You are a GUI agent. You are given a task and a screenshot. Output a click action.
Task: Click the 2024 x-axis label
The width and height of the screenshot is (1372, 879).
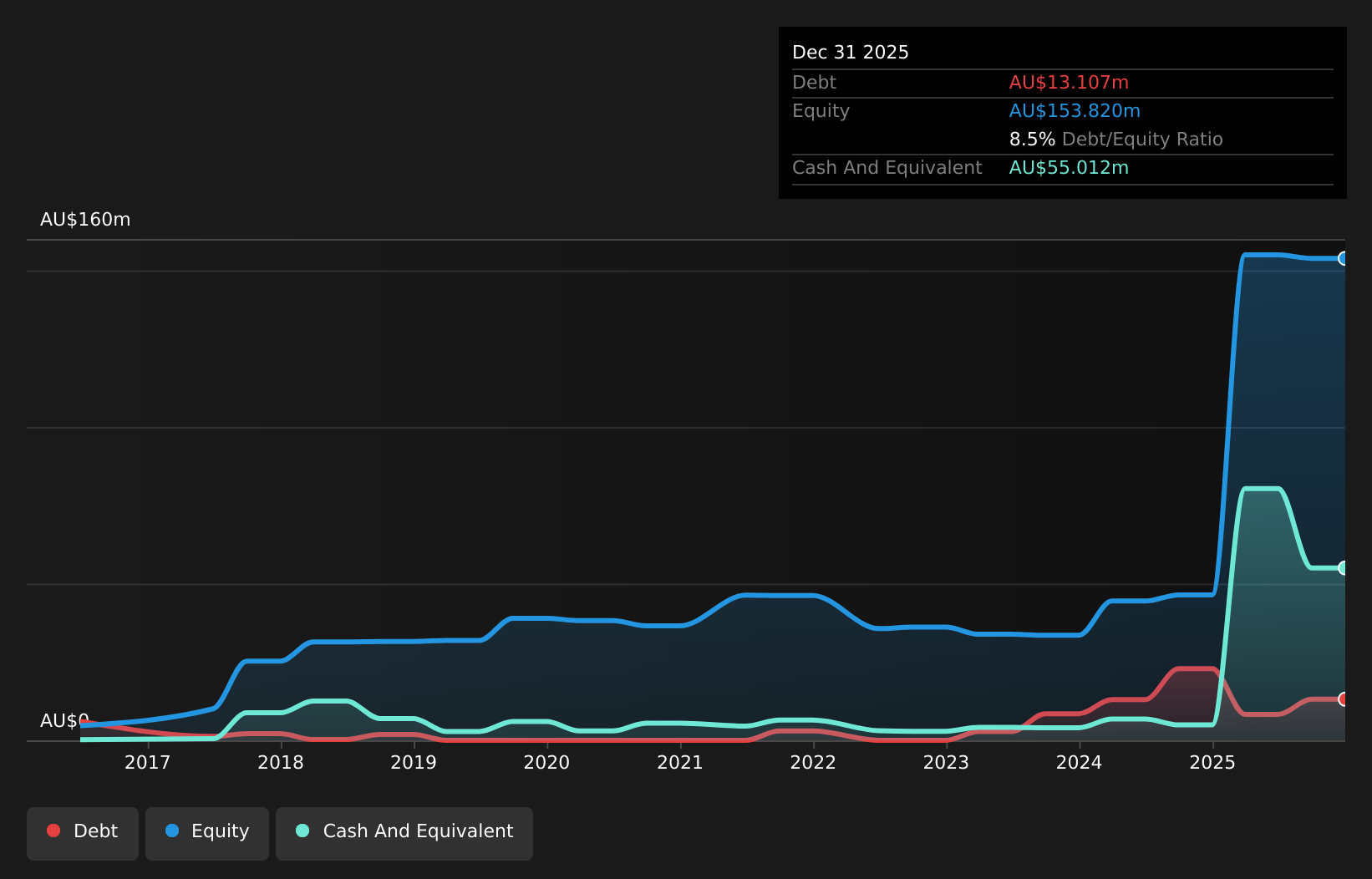[1080, 762]
